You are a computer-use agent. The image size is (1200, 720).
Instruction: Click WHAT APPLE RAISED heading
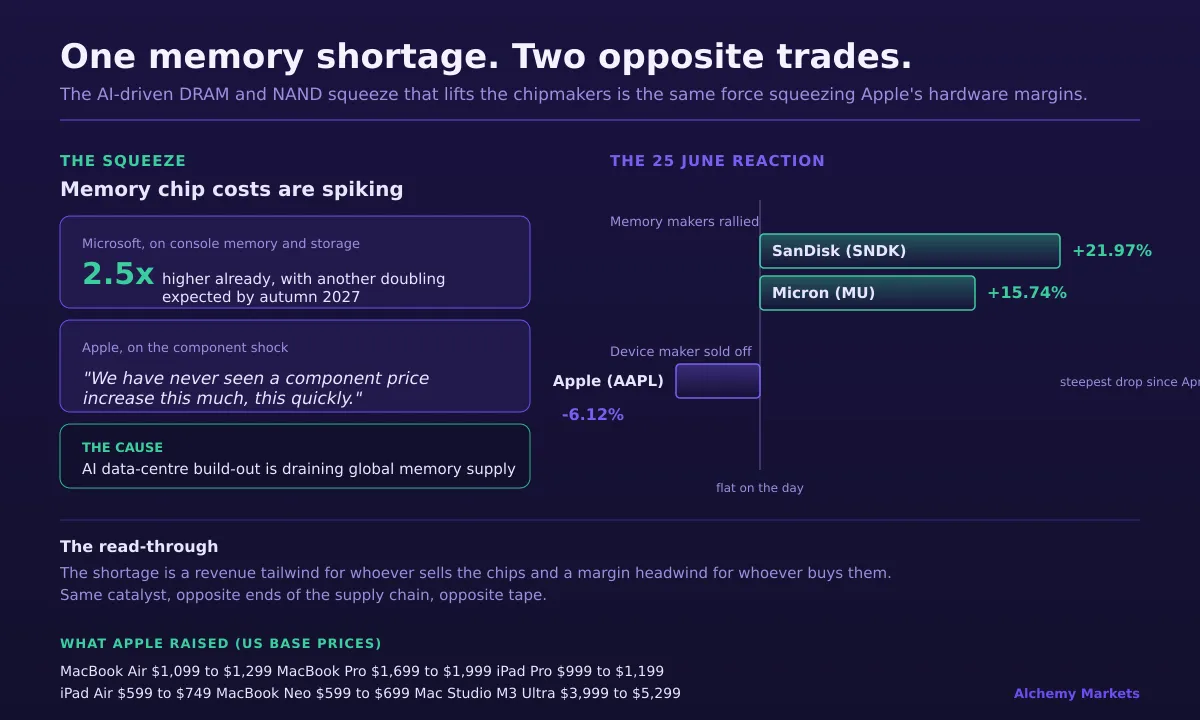tap(221, 644)
